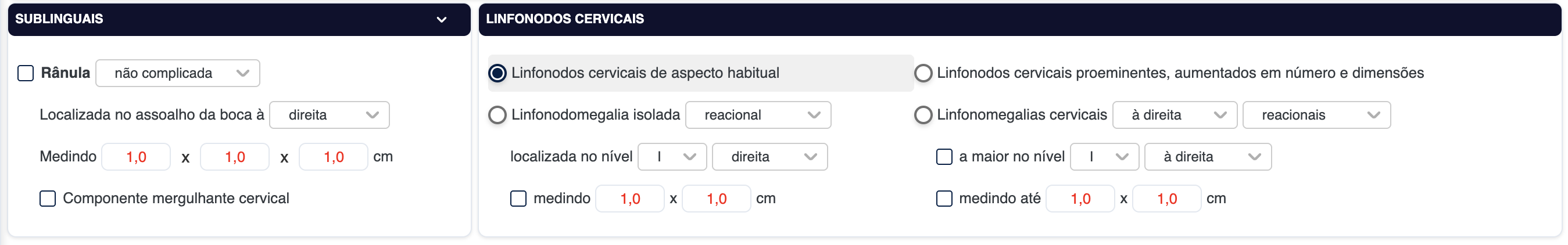Open assoalho da boca side dropdown
The width and height of the screenshot is (1568, 245).
coord(330,115)
